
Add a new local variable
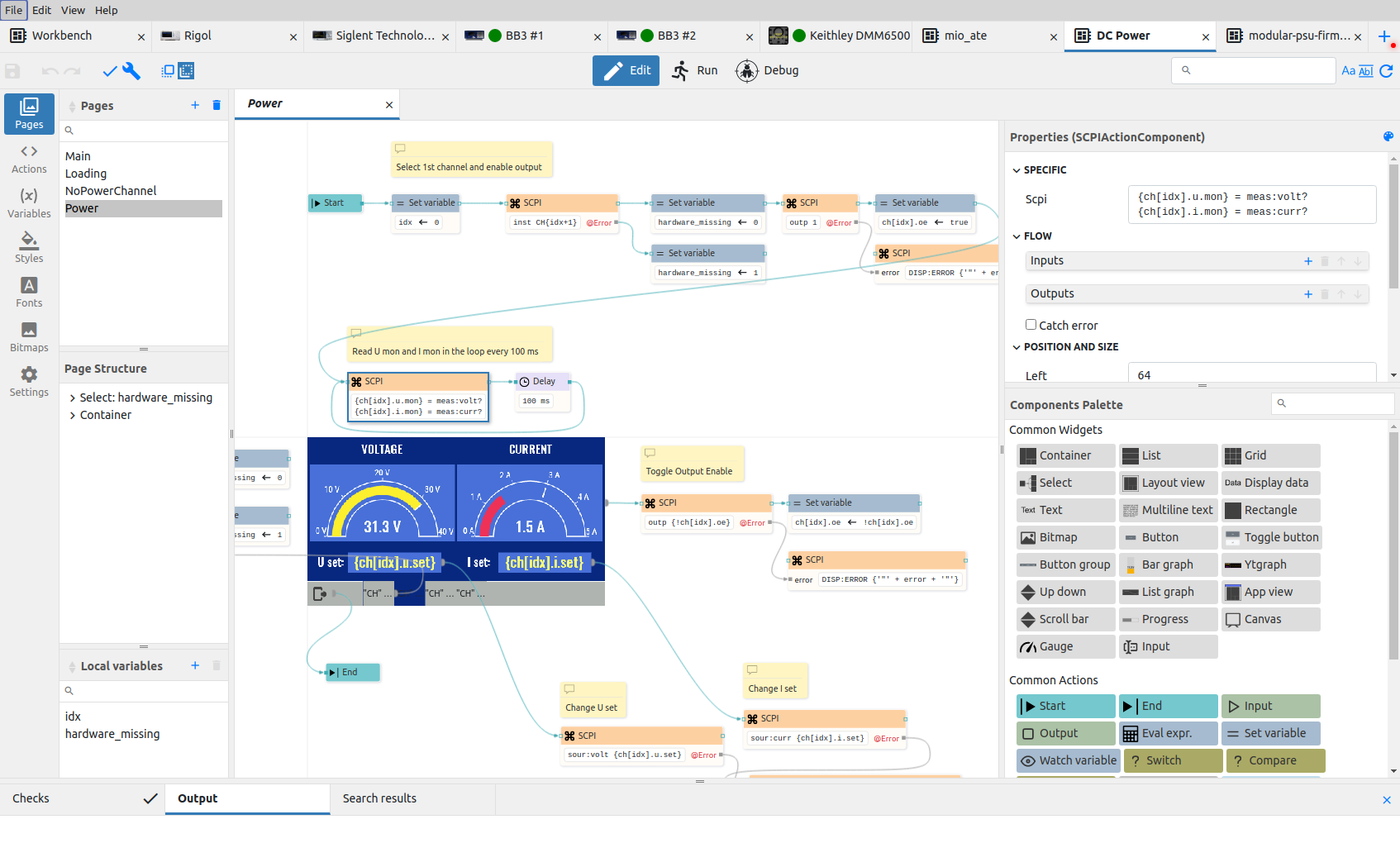click(195, 665)
